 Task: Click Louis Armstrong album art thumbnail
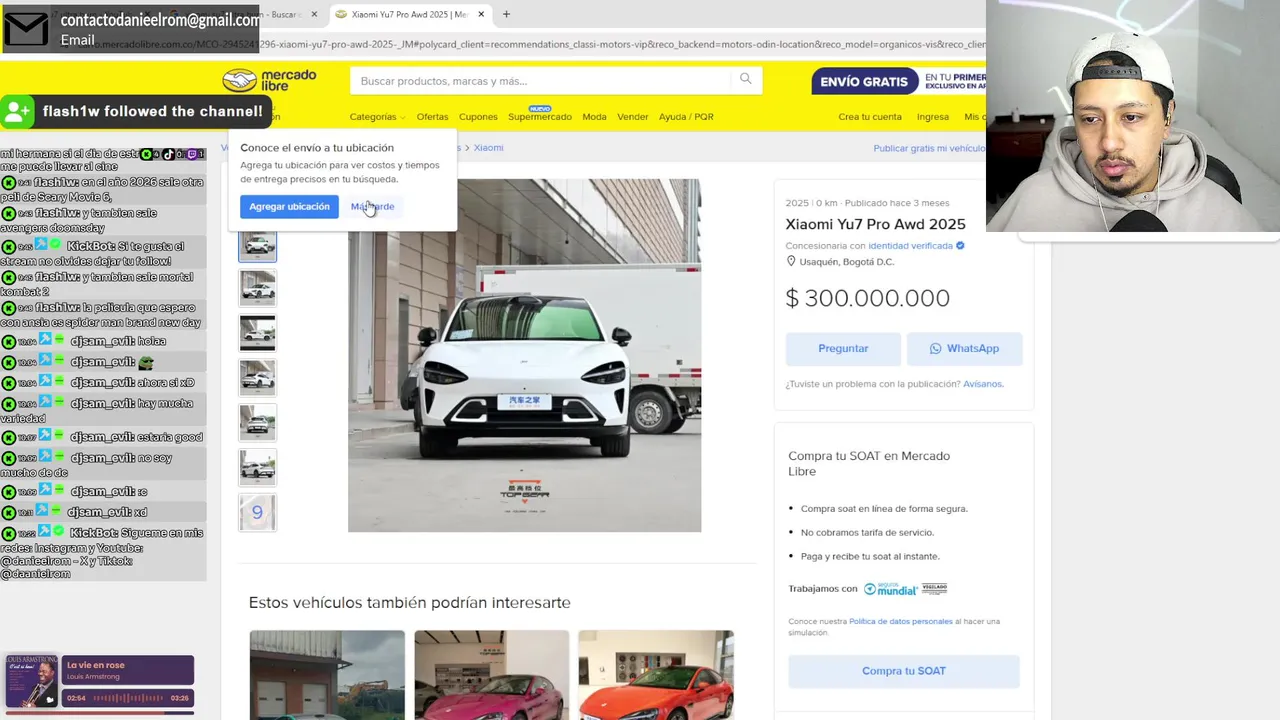[x=31, y=682]
